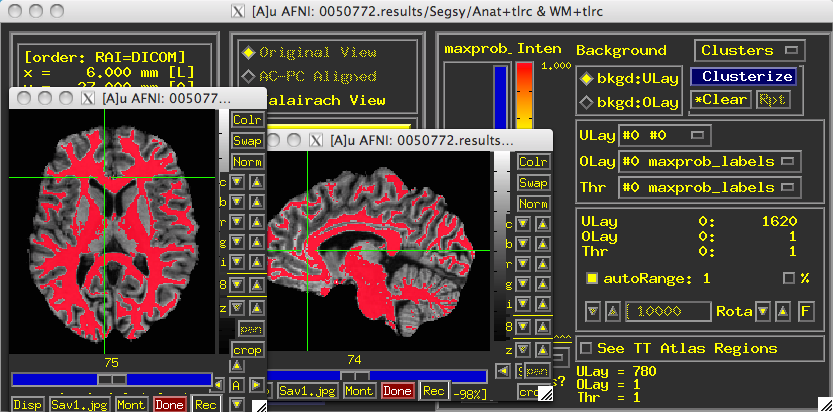Click contrast 'c' up arrow in axial viewer
Image resolution: width=833 pixels, height=412 pixels.
(257, 182)
